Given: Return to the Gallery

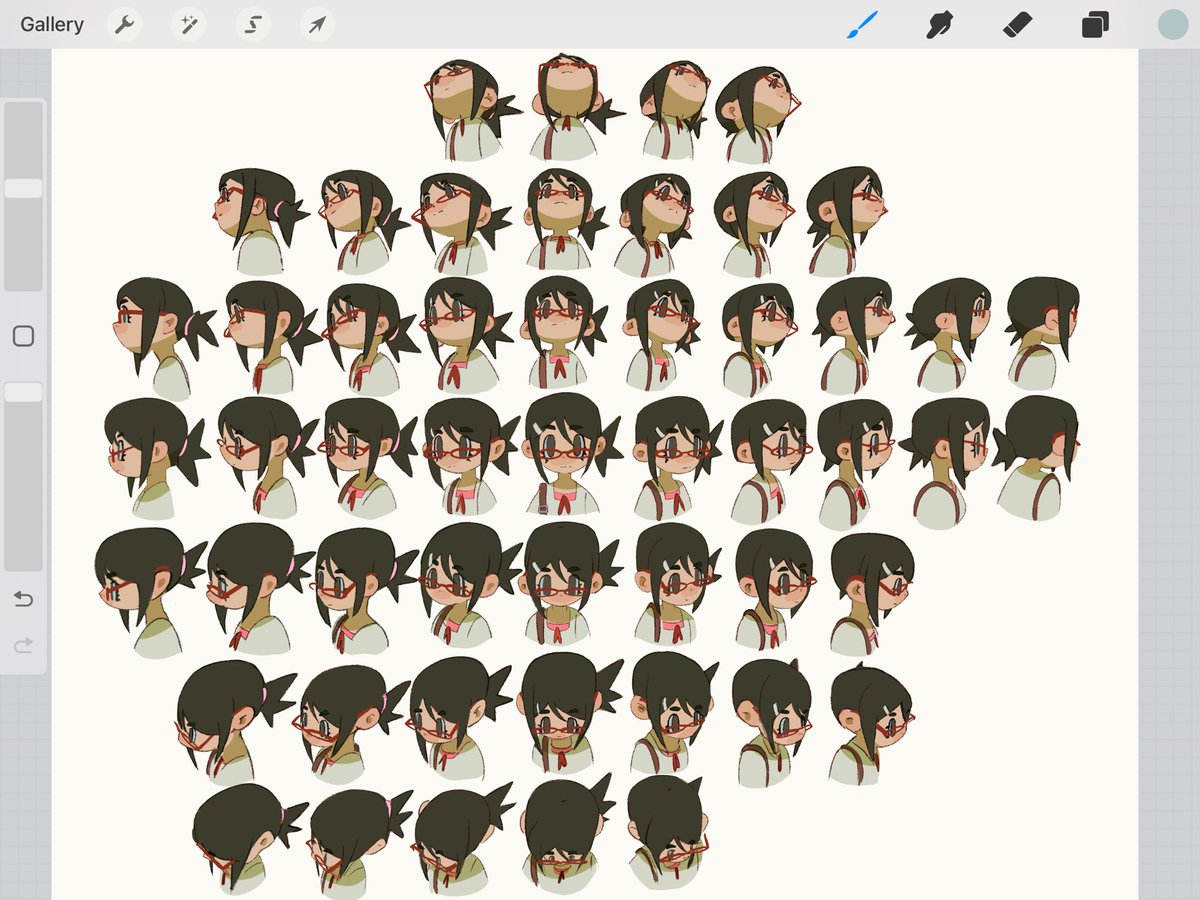Looking at the screenshot, I should 51,24.
